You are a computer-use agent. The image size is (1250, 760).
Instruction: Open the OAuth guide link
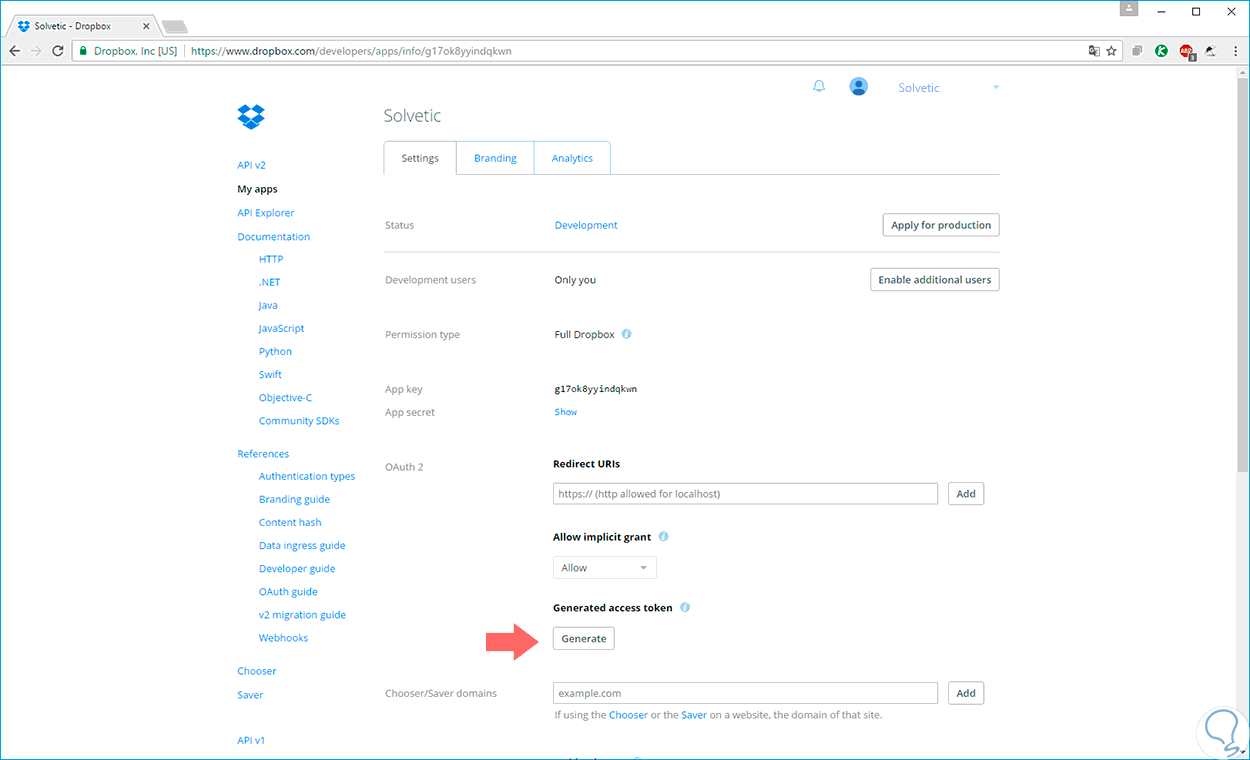288,592
